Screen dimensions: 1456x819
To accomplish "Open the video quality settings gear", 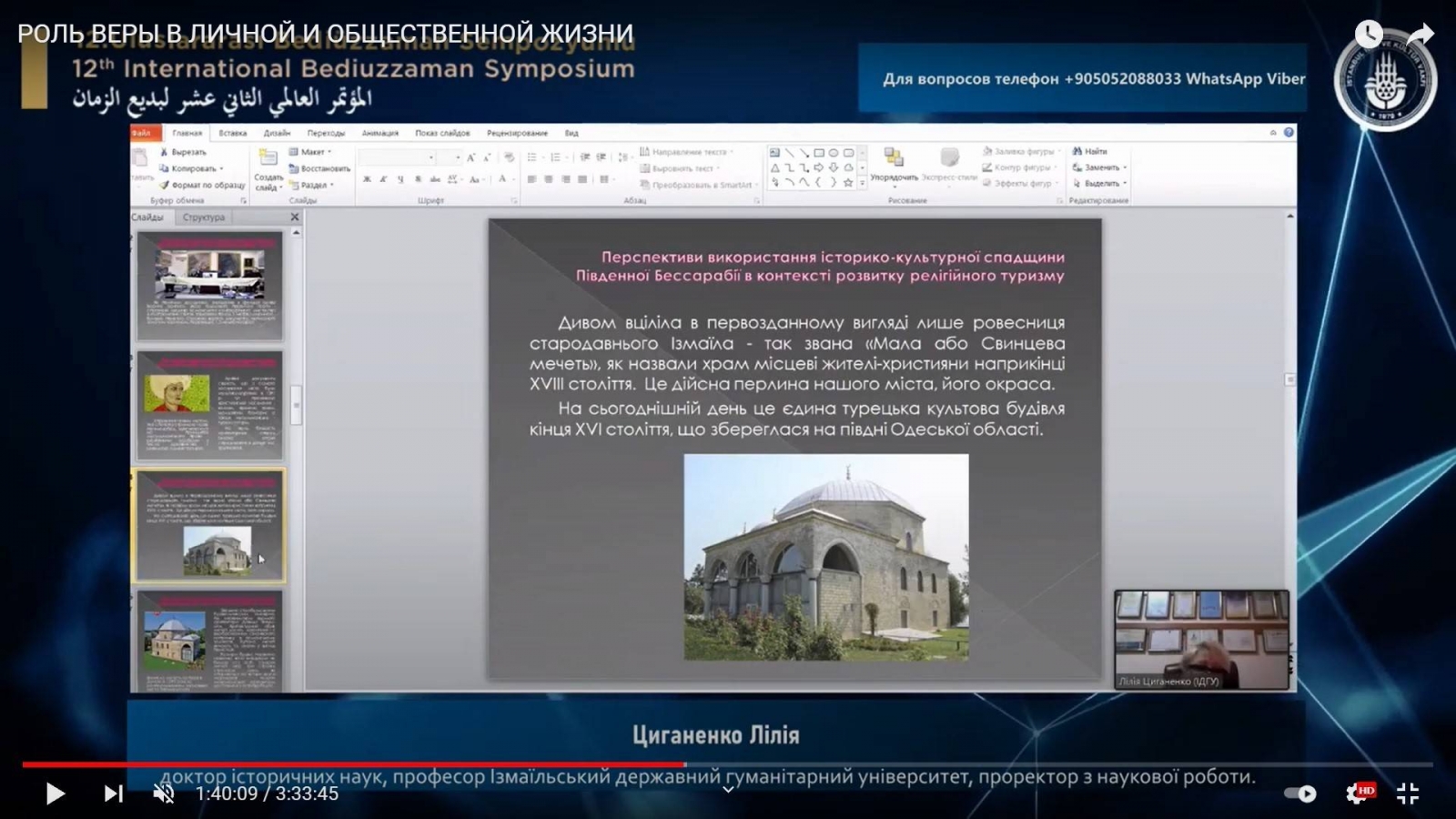I will [x=1358, y=794].
